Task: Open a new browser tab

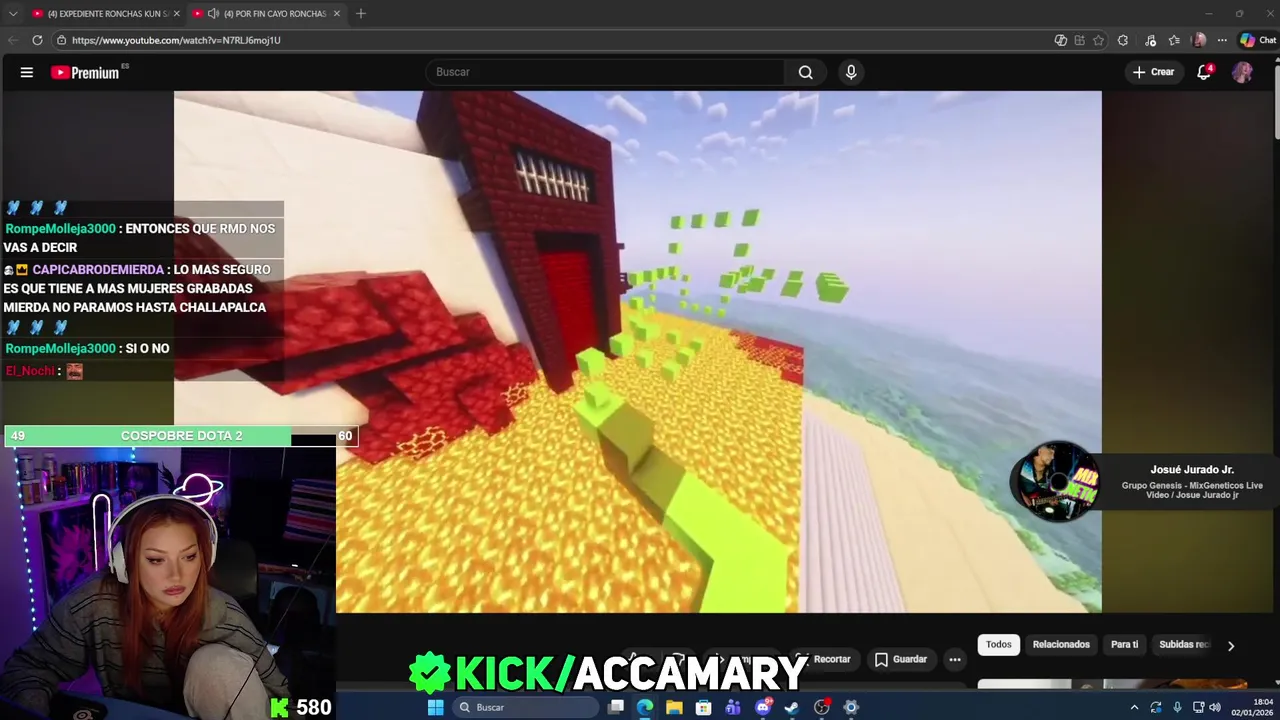Action: [x=361, y=13]
